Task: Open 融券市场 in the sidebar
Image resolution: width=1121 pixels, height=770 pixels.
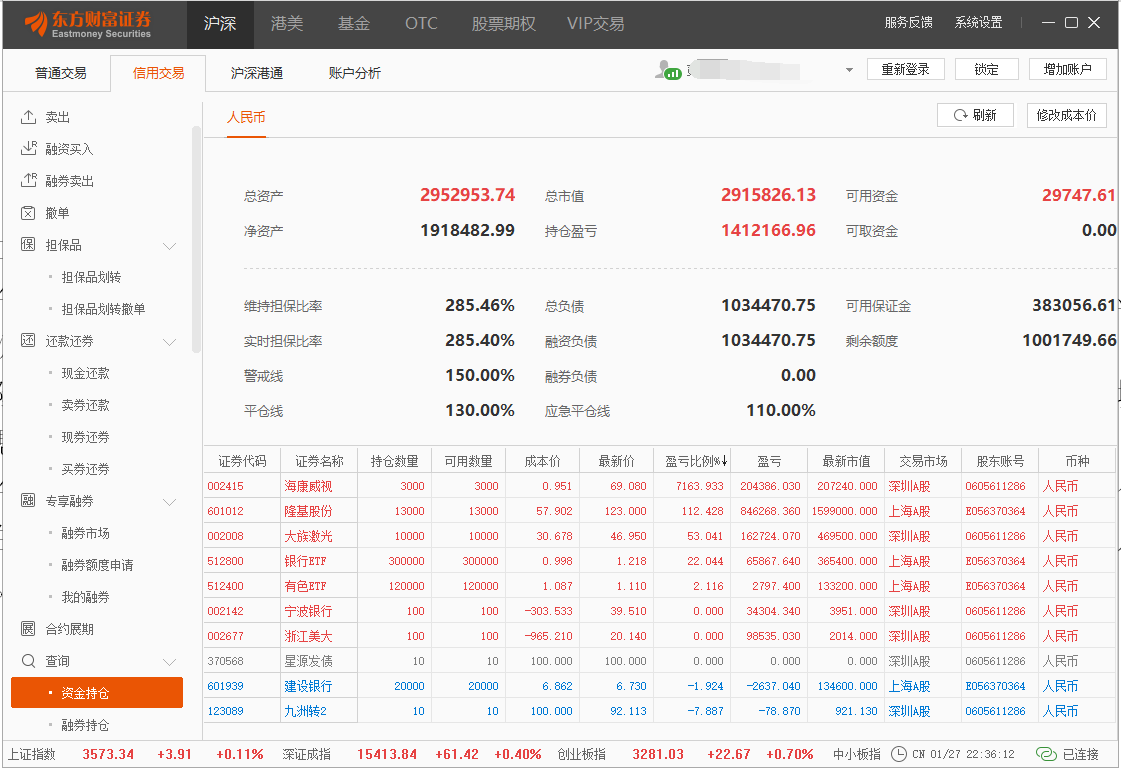Action: click(x=86, y=533)
